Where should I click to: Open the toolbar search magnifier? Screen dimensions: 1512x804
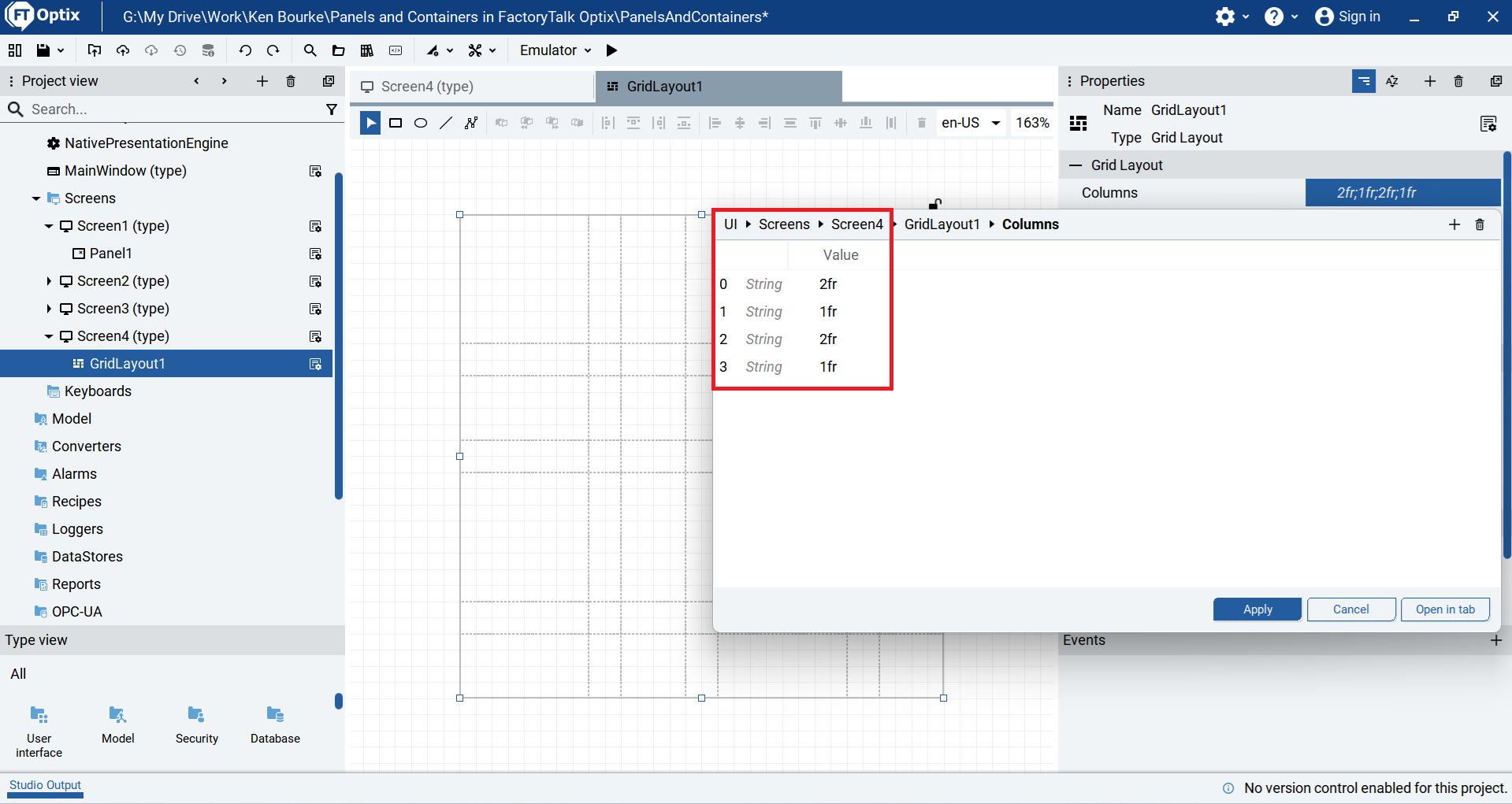click(x=310, y=50)
